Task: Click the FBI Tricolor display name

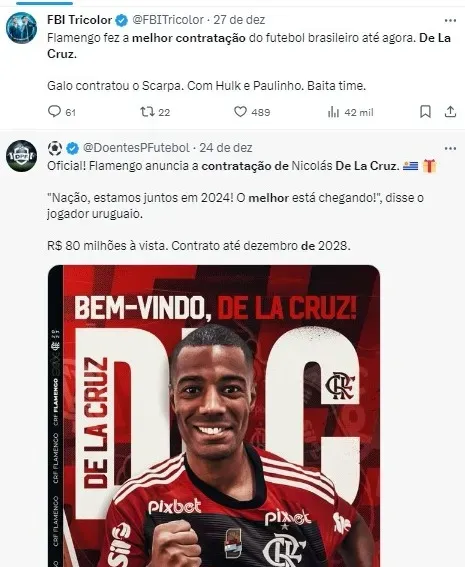Action: [80, 20]
